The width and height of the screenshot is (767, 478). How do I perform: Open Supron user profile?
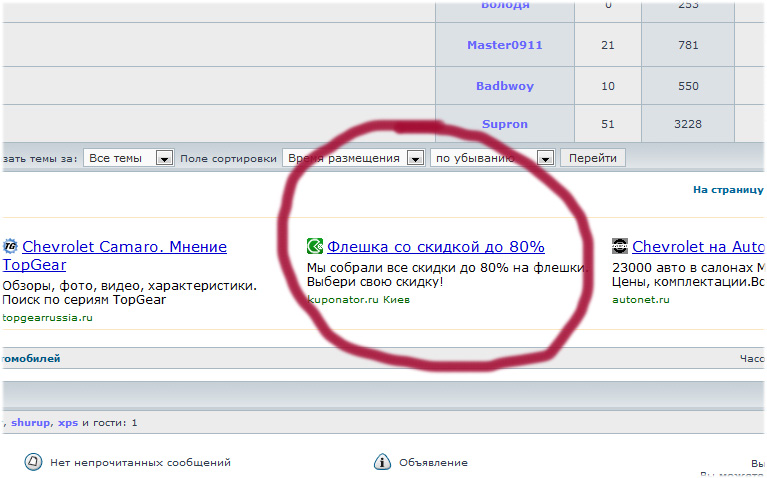[504, 124]
